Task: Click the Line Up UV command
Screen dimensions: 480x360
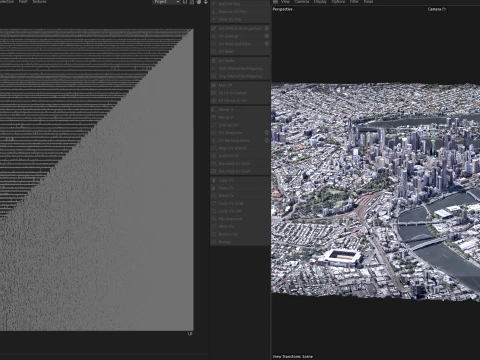Action: tap(240, 125)
